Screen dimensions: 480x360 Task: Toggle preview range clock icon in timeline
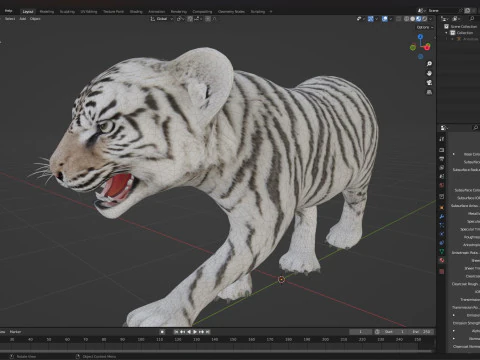click(x=377, y=332)
